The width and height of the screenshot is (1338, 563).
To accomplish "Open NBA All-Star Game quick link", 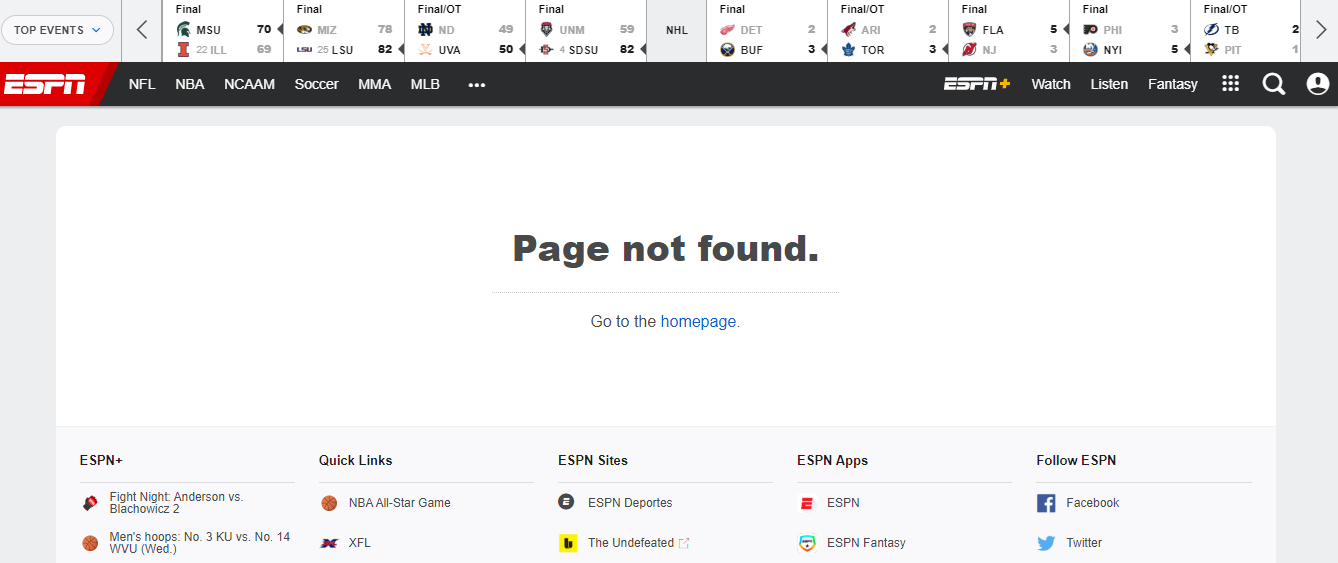I will pos(399,503).
